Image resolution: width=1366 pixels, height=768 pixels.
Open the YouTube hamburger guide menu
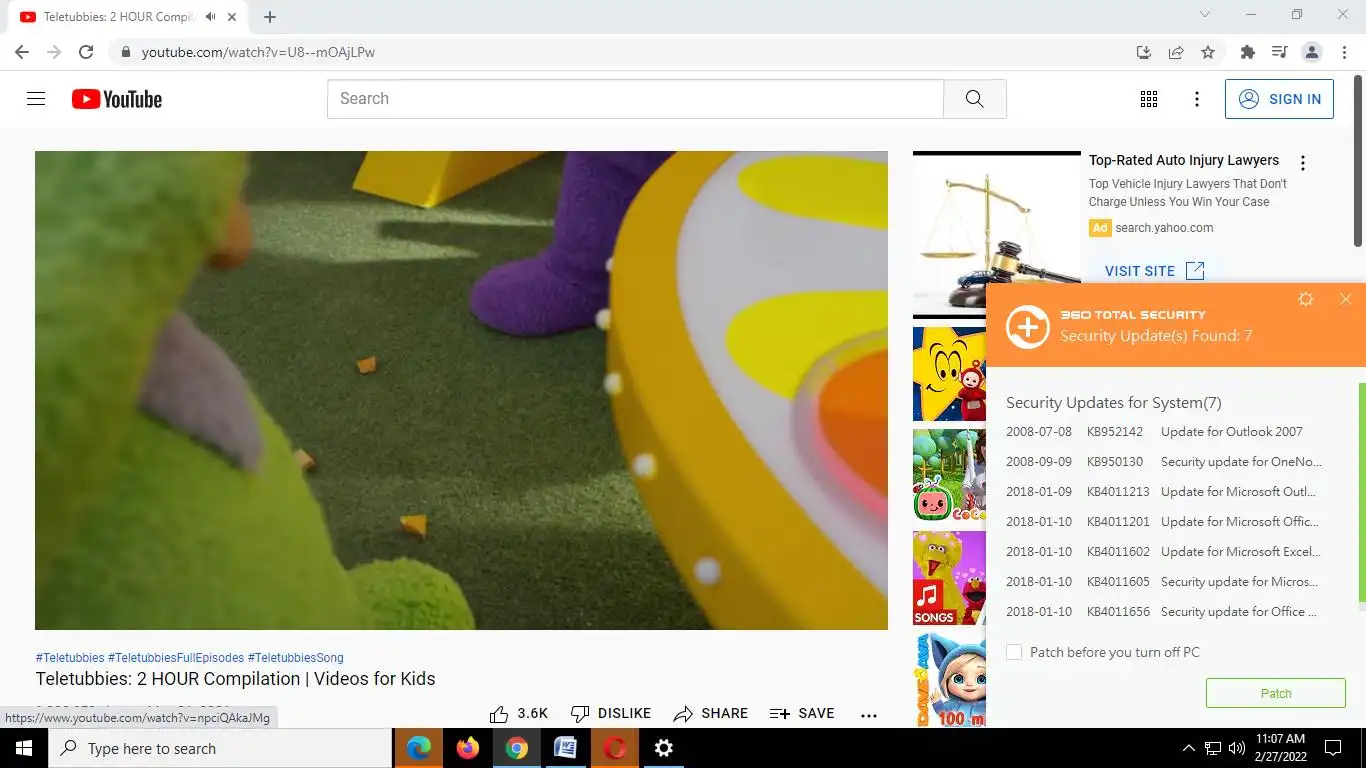click(36, 99)
